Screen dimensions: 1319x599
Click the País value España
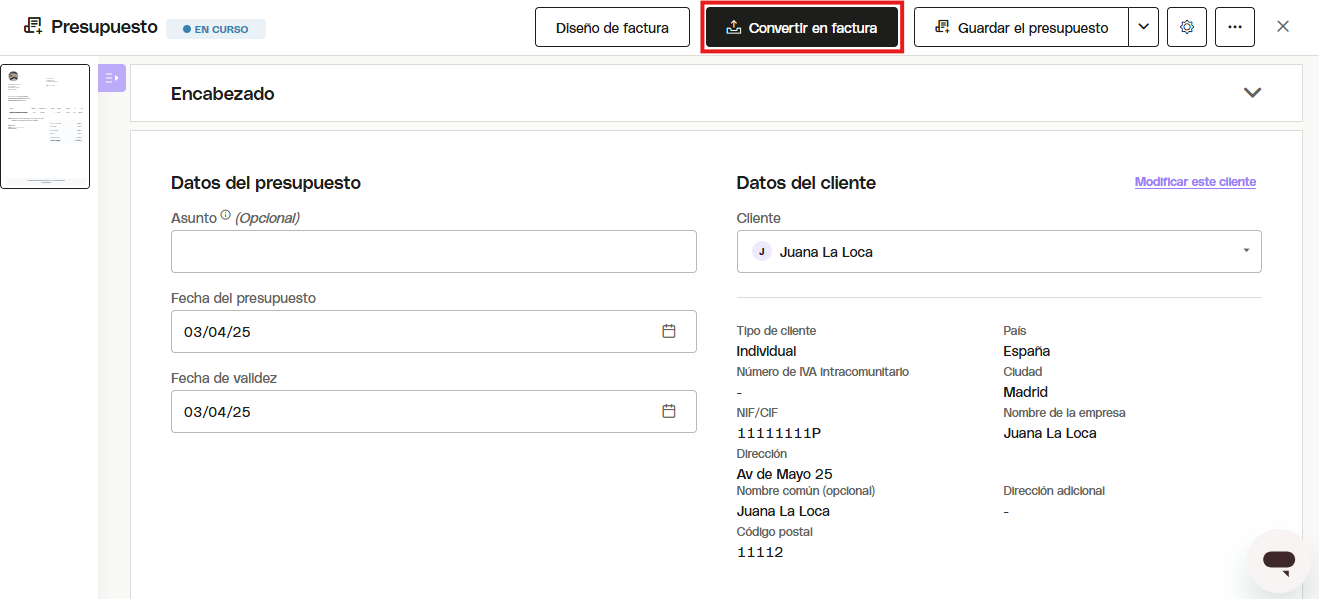click(x=1027, y=351)
